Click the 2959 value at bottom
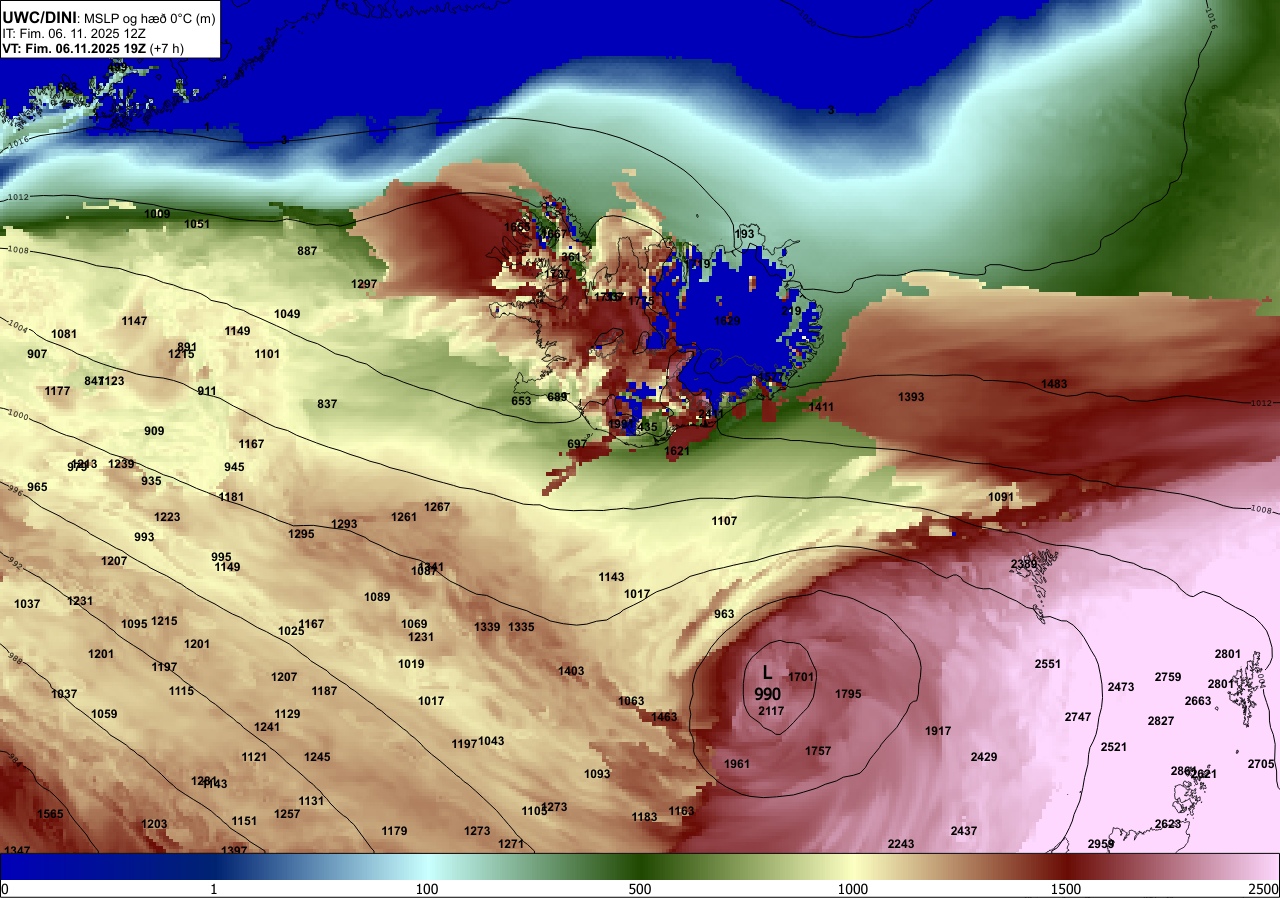 click(1101, 844)
